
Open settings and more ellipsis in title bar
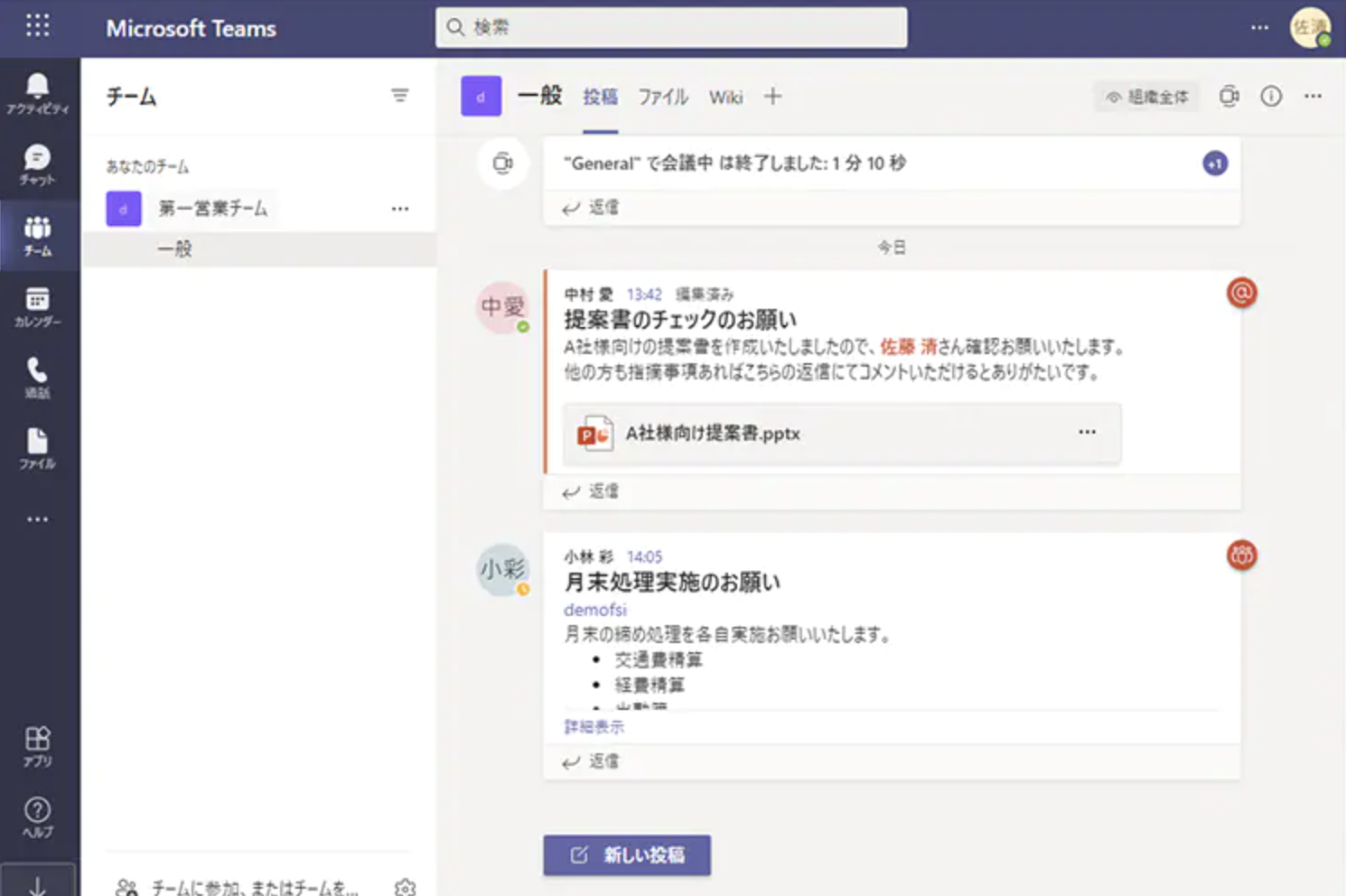tap(1259, 27)
